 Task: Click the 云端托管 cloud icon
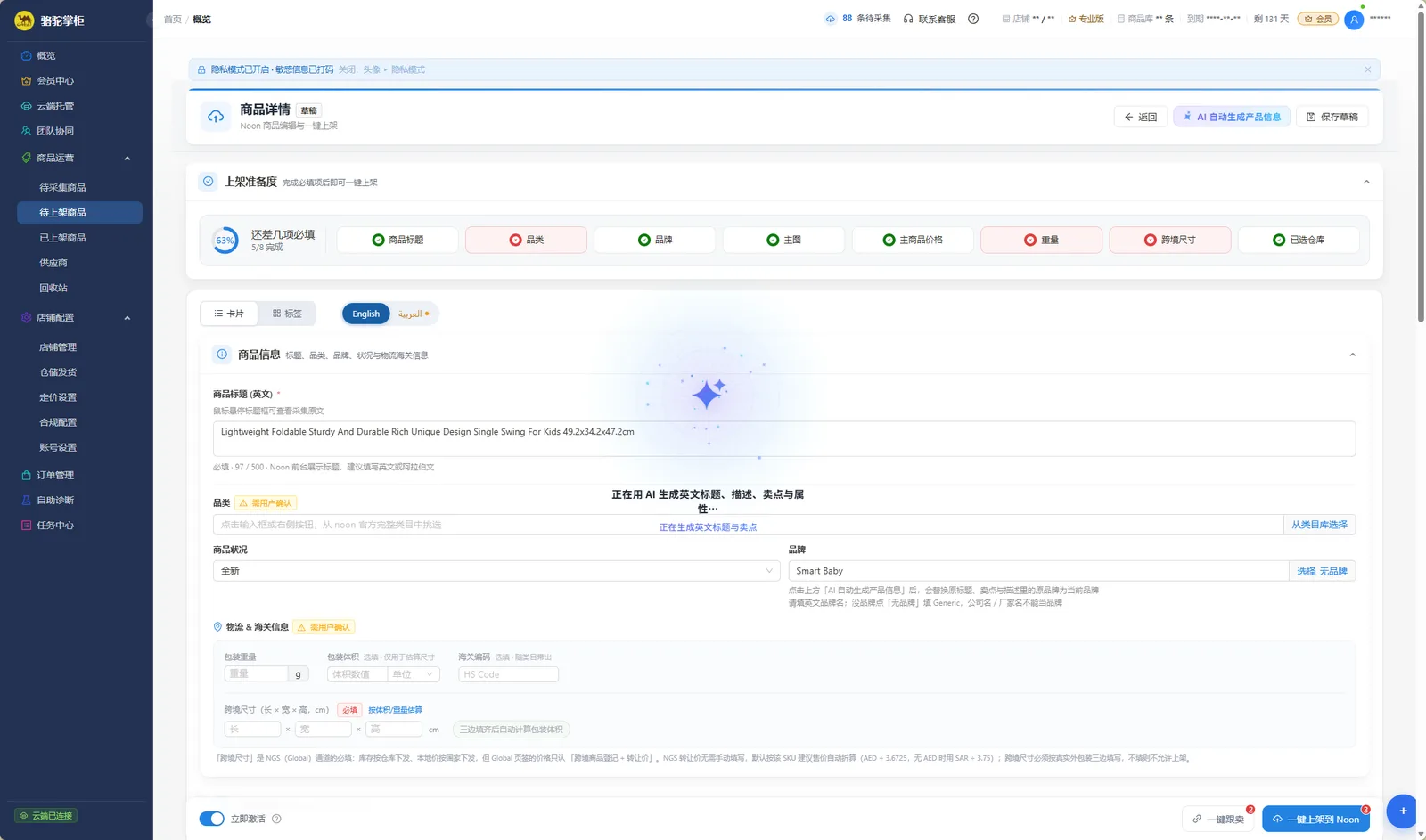pos(26,106)
